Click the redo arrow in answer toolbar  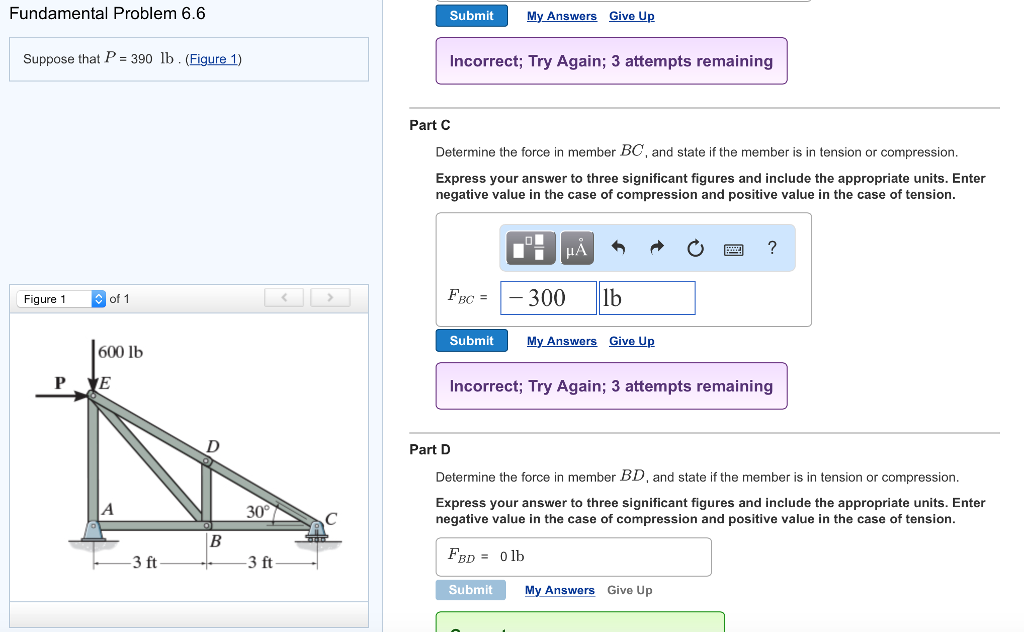tap(656, 248)
